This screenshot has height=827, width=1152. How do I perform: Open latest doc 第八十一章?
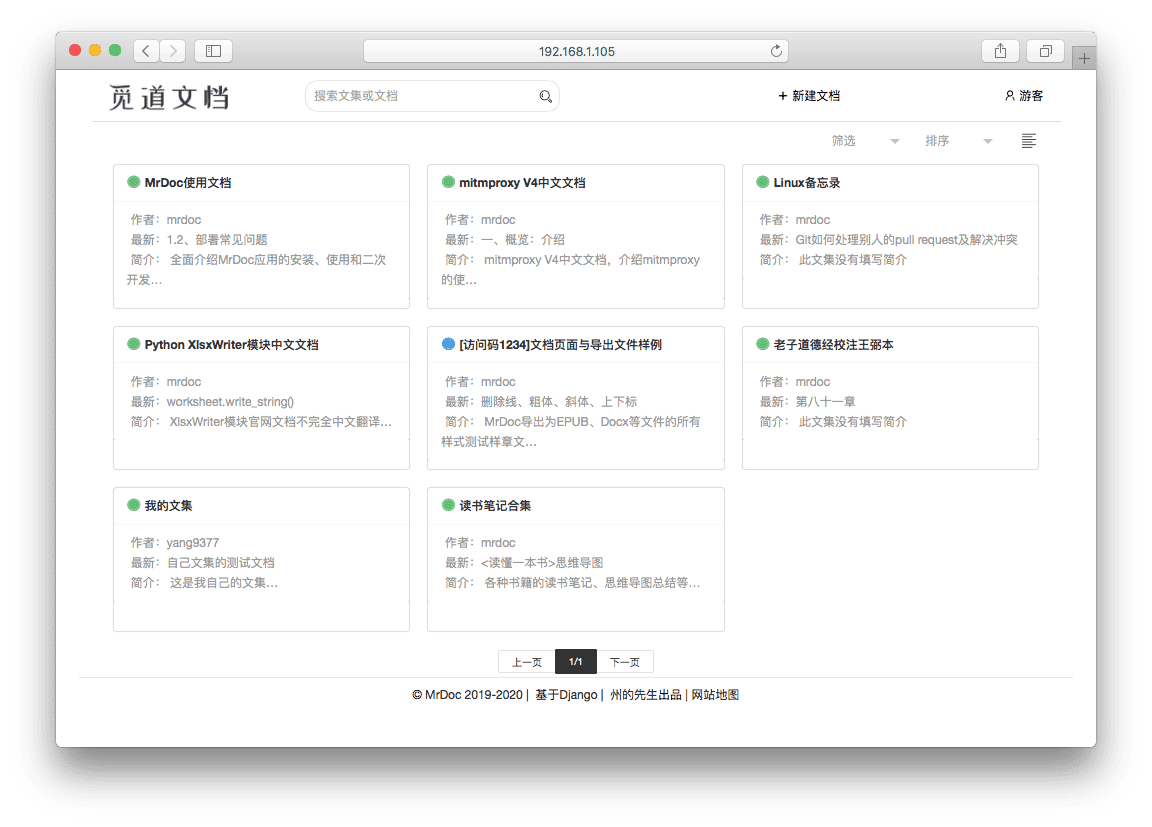(x=825, y=402)
